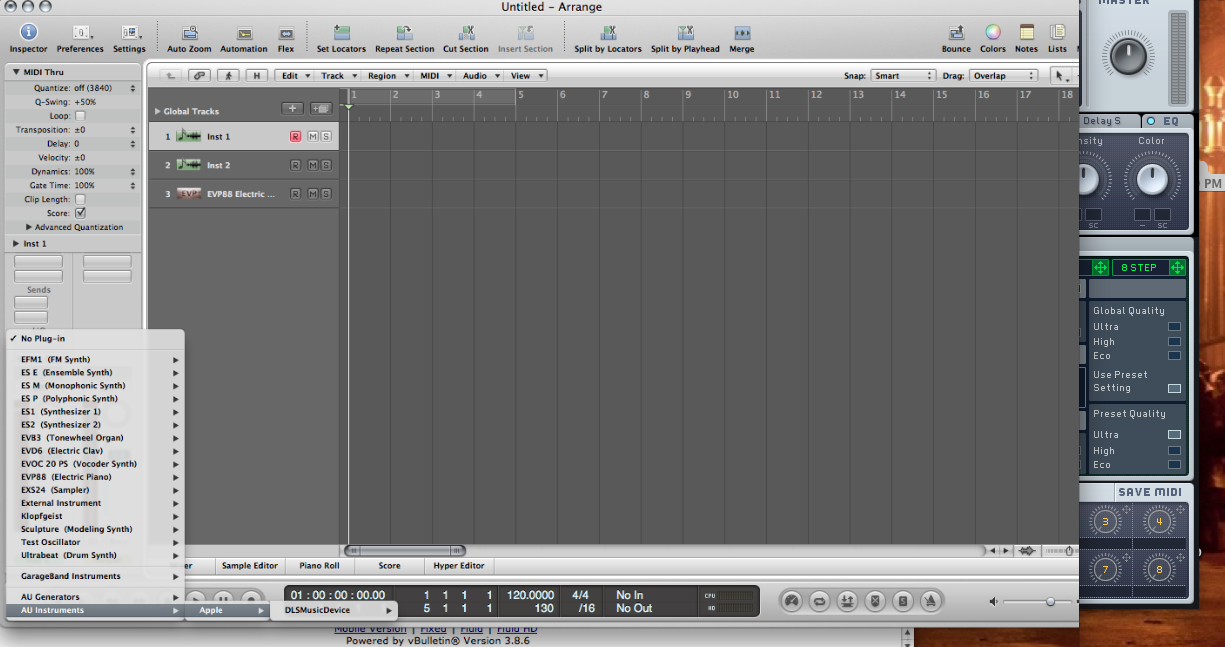Viewport: 1225px width, 647px height.
Task: Uncheck the Score checkbox
Action: click(x=80, y=213)
